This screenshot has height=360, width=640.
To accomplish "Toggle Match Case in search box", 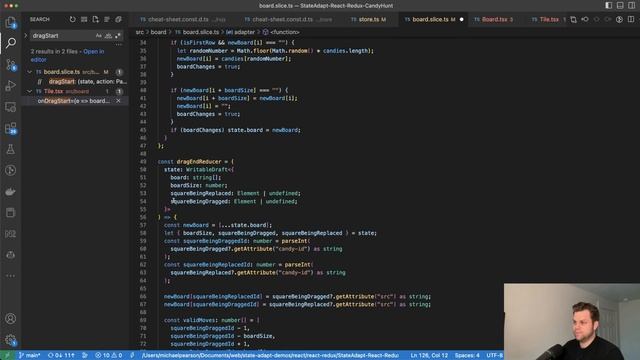I will tap(98, 36).
